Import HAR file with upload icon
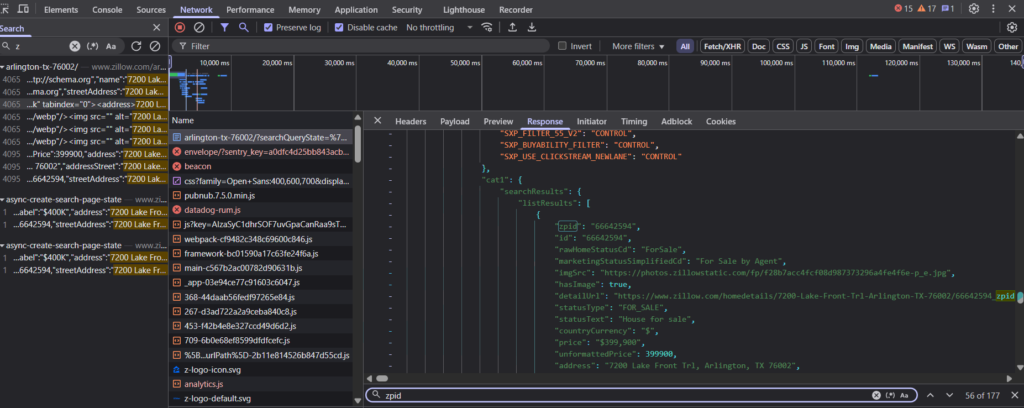The height and width of the screenshot is (408, 1024). coord(513,27)
